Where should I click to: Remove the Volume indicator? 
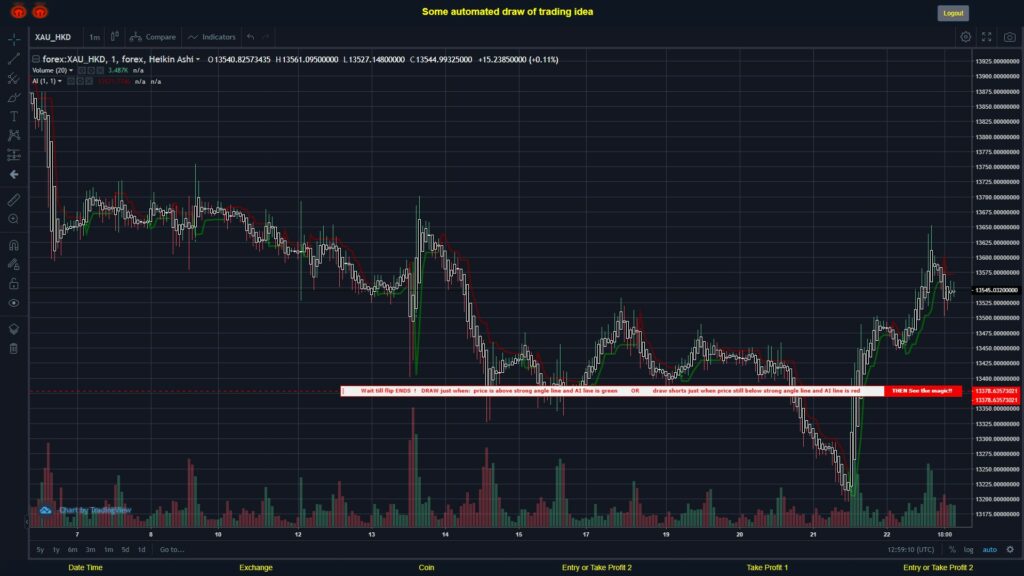coord(100,71)
